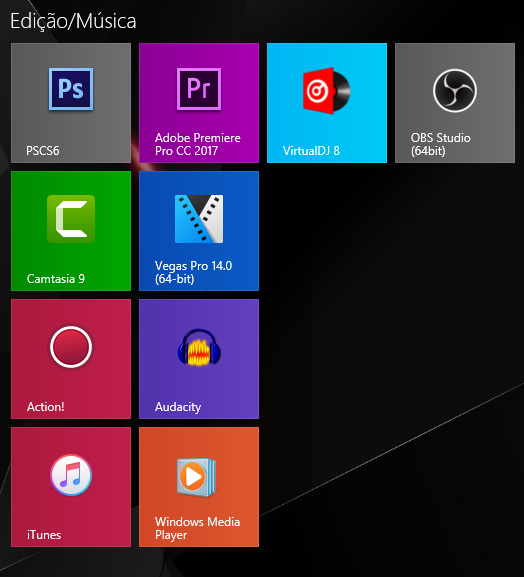Click the iTunes tile label text

click(44, 535)
